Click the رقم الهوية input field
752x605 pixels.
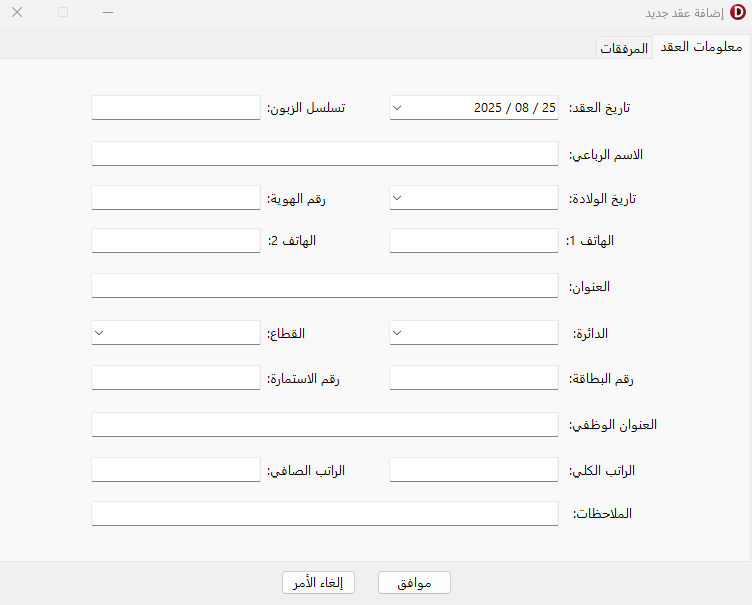click(176, 198)
